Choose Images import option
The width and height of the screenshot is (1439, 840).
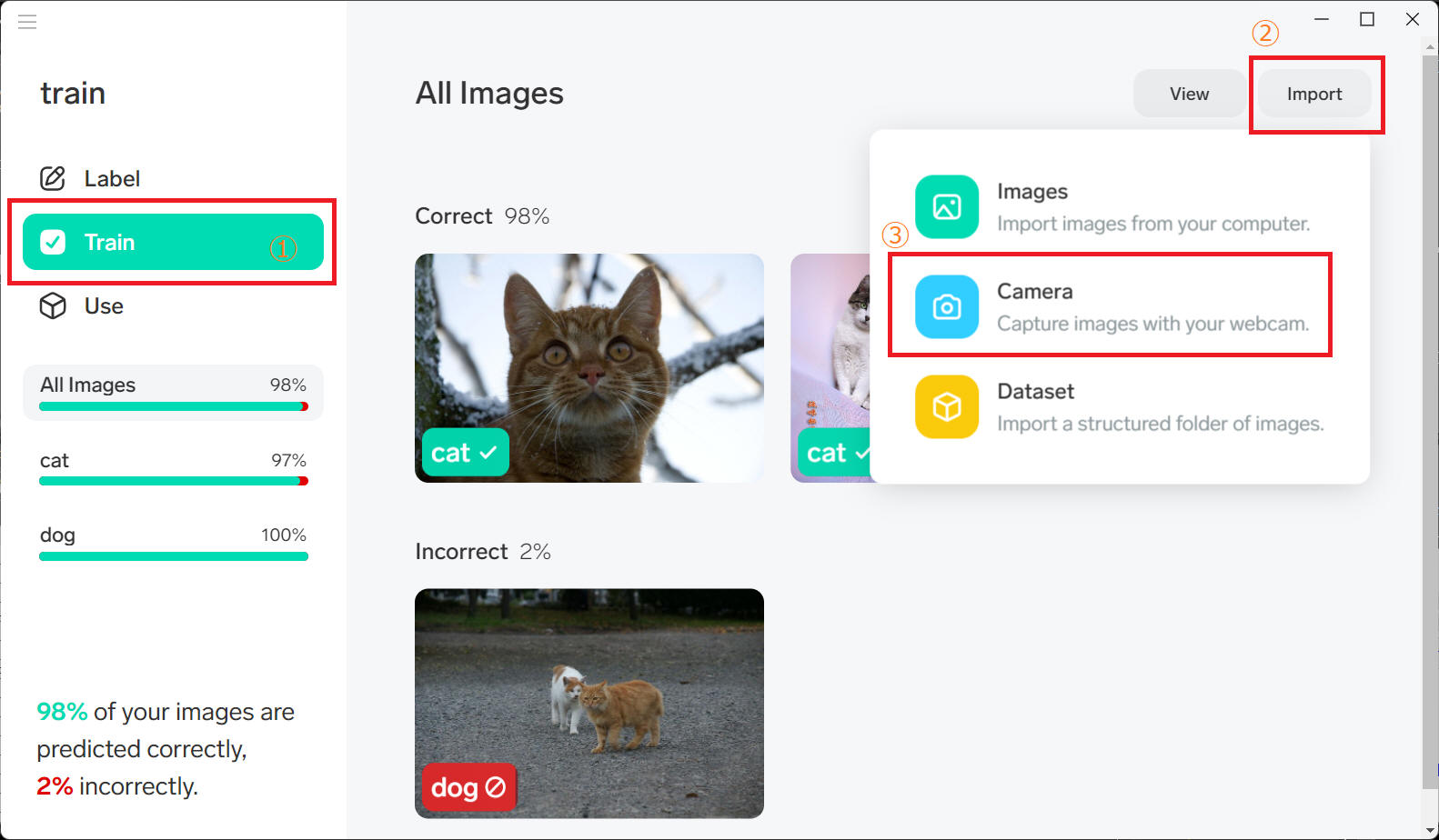click(x=1120, y=206)
